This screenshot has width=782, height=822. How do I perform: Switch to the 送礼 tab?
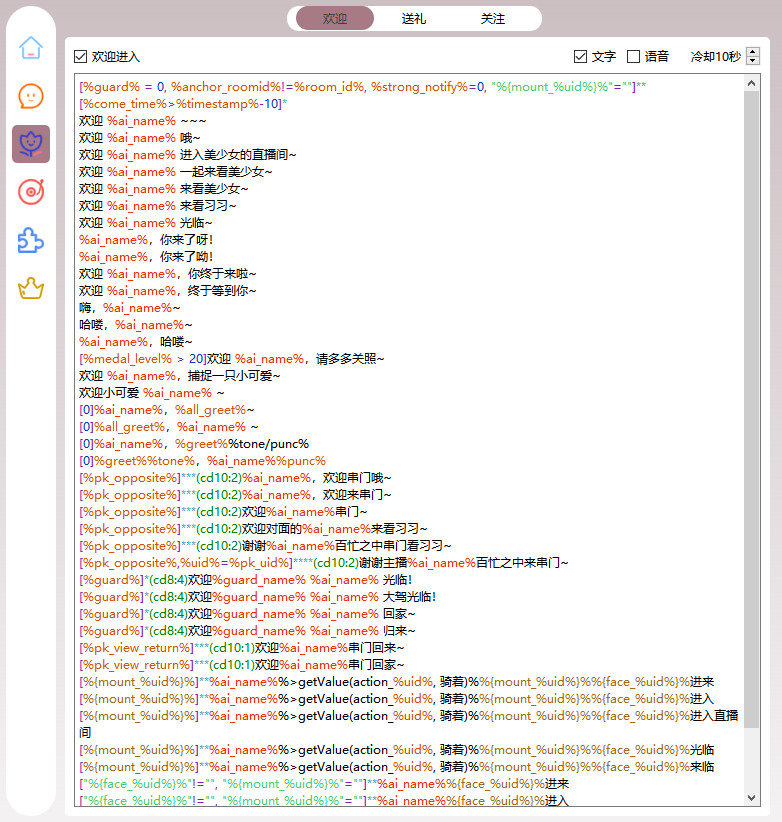coord(414,19)
